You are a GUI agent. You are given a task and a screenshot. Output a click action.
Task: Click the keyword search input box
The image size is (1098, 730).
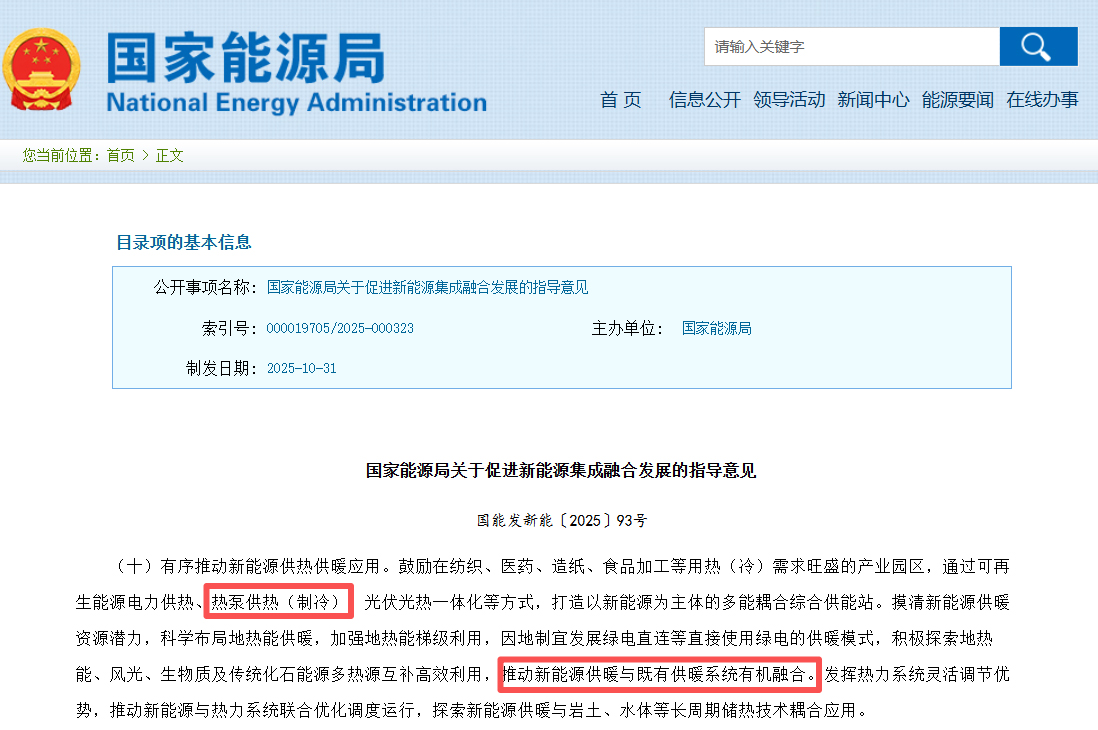[850, 46]
